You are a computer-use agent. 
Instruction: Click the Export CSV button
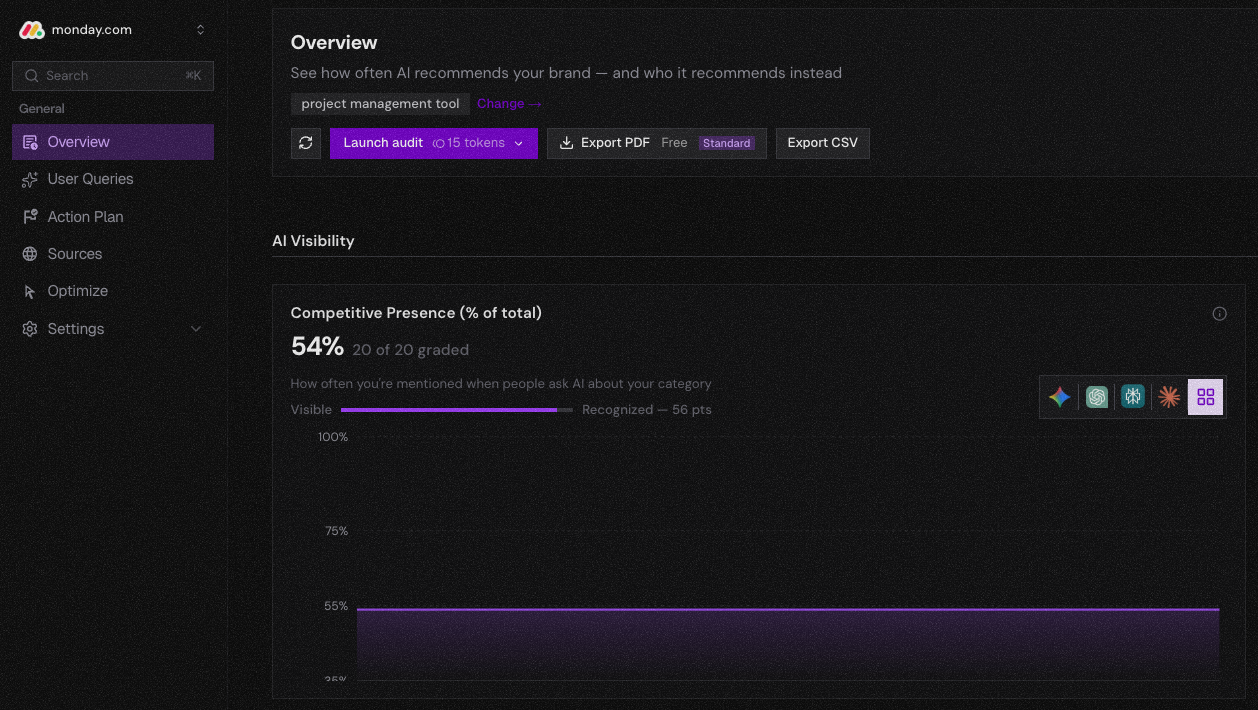[x=822, y=143]
